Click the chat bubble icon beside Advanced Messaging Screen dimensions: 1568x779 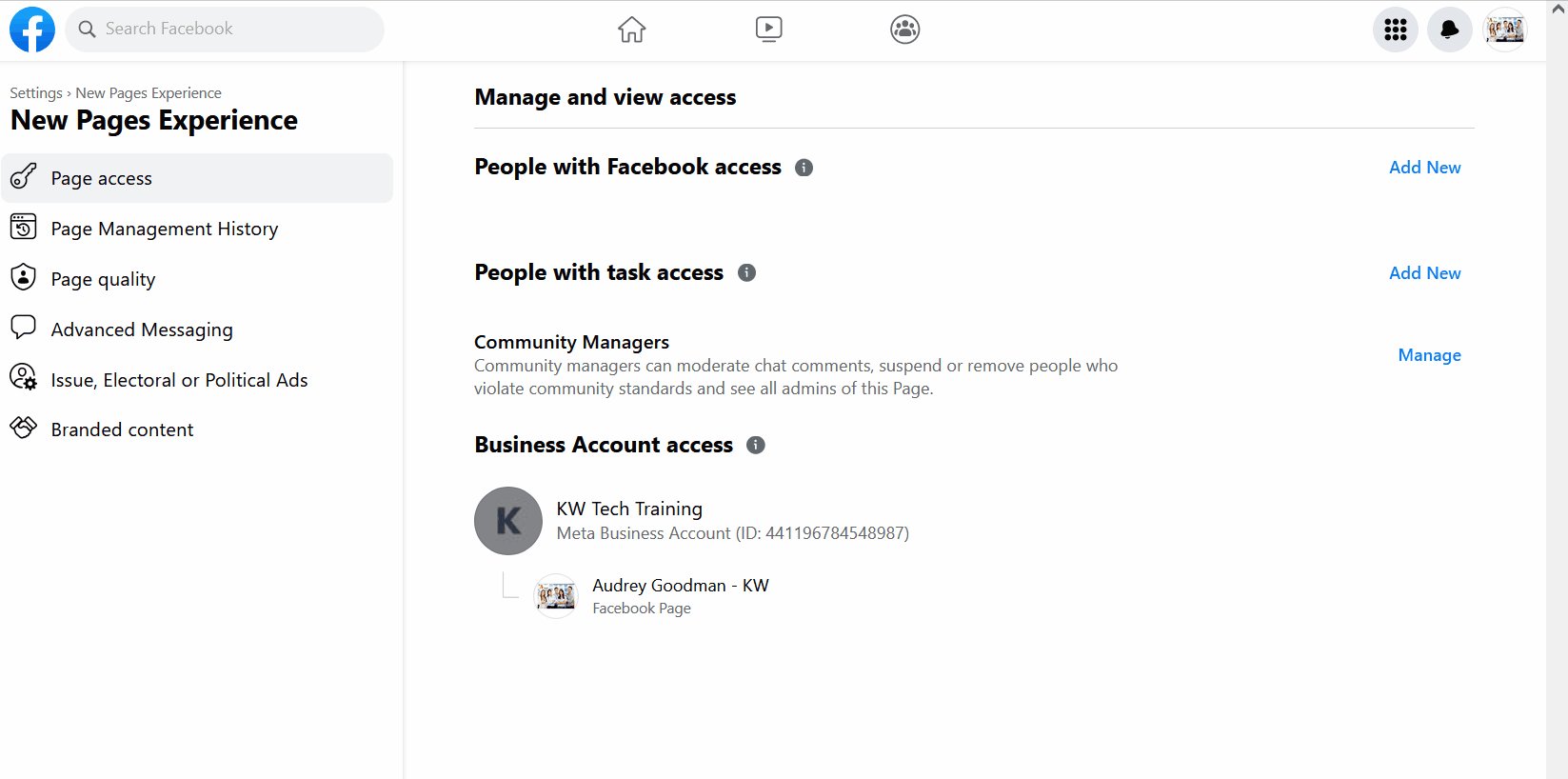pyautogui.click(x=24, y=328)
